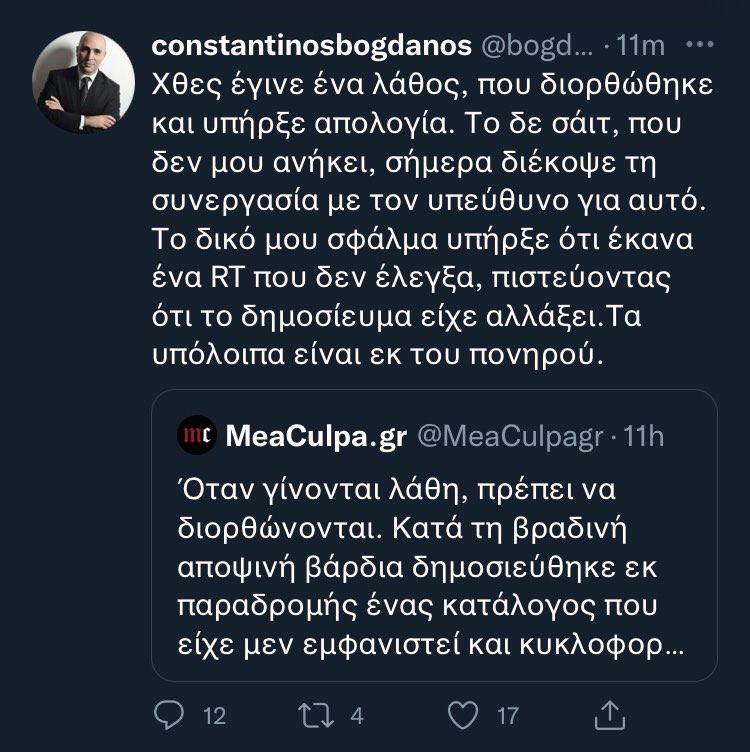
Task: Tap the retweet arrows icon
Action: coord(317,714)
